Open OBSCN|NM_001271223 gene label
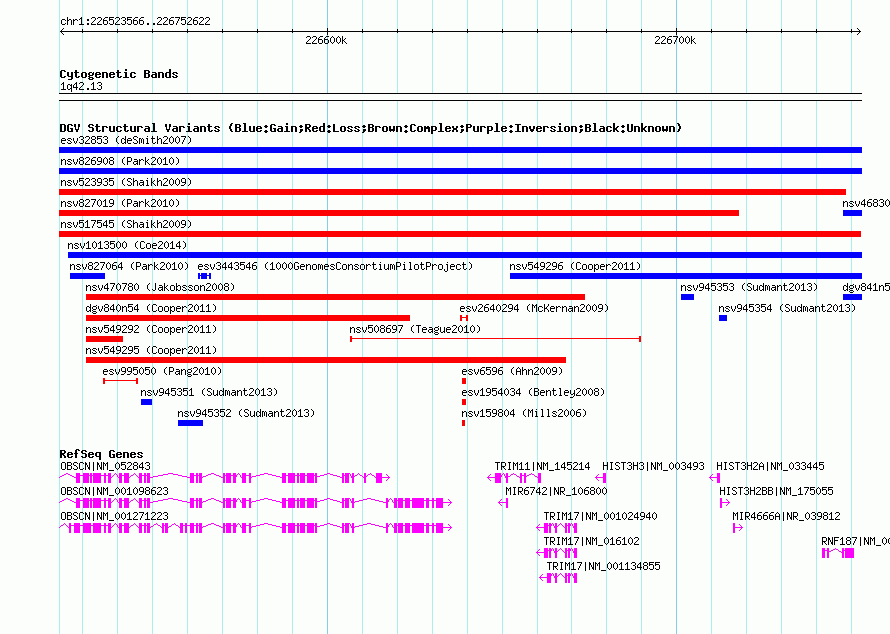Screen dimensions: 890x634 (x=114, y=516)
